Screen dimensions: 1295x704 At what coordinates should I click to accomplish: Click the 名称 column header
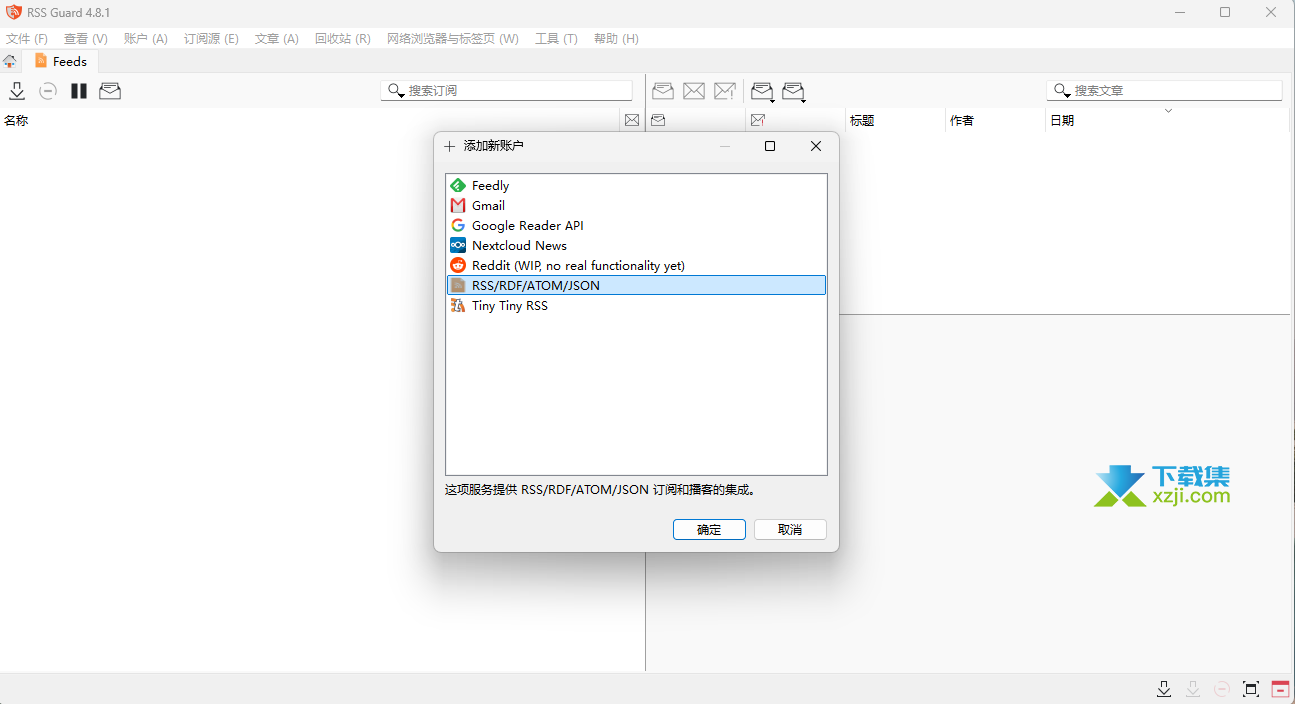coord(310,121)
